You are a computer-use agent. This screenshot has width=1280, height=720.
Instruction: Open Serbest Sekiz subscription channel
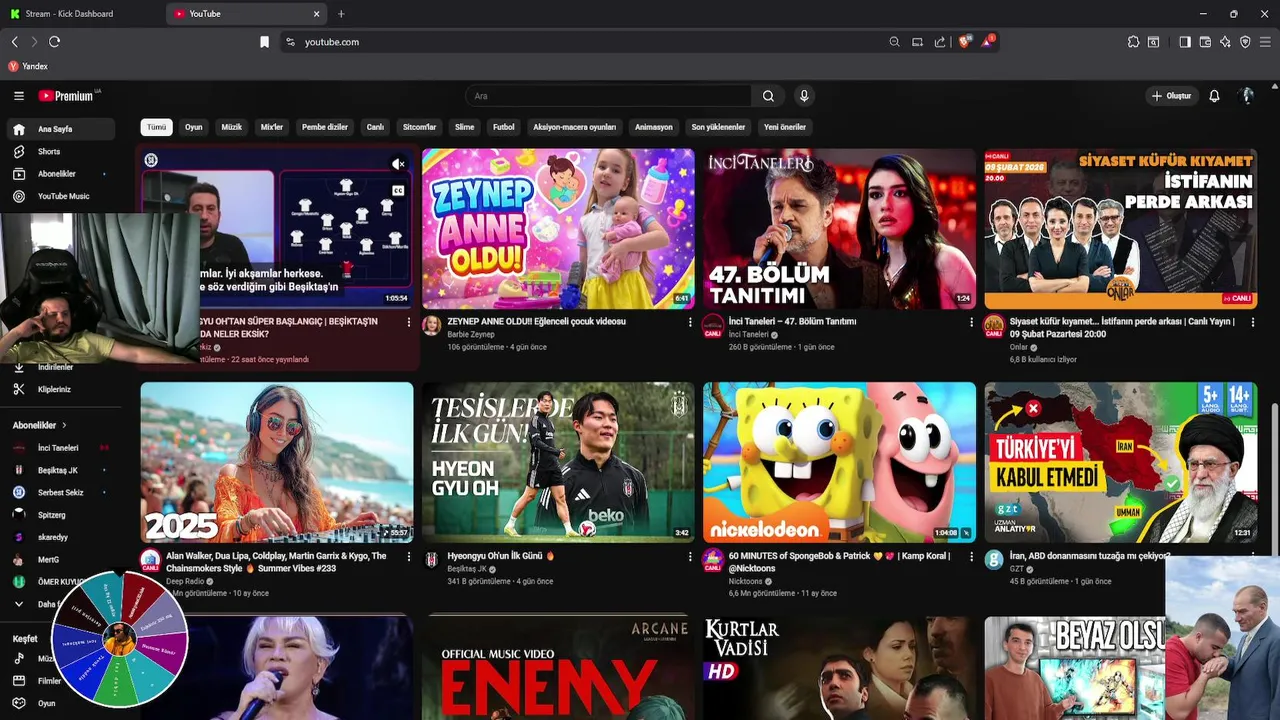point(60,492)
